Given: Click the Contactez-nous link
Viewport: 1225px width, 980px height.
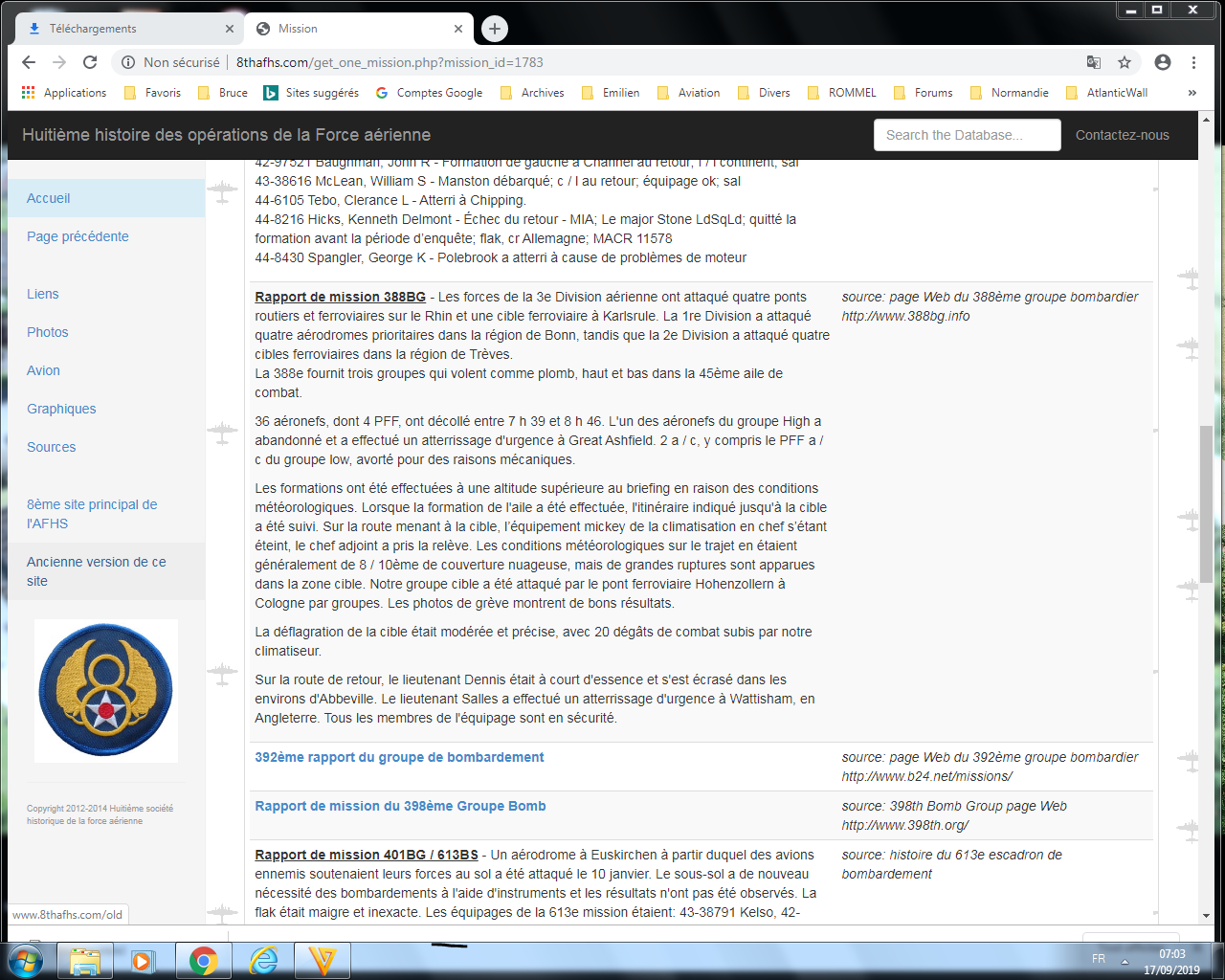Looking at the screenshot, I should [x=1123, y=135].
